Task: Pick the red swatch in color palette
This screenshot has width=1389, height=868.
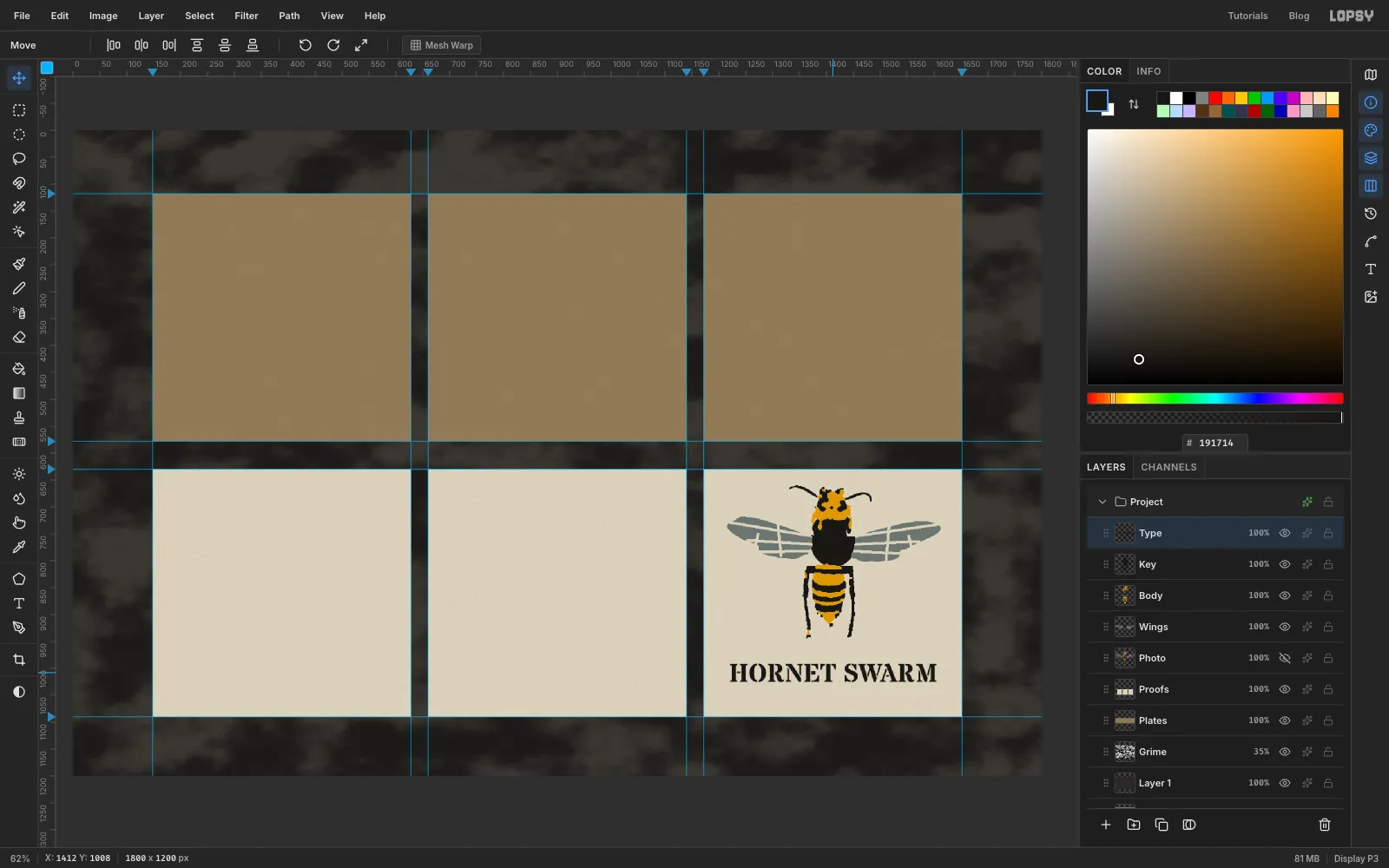Action: pyautogui.click(x=1215, y=98)
